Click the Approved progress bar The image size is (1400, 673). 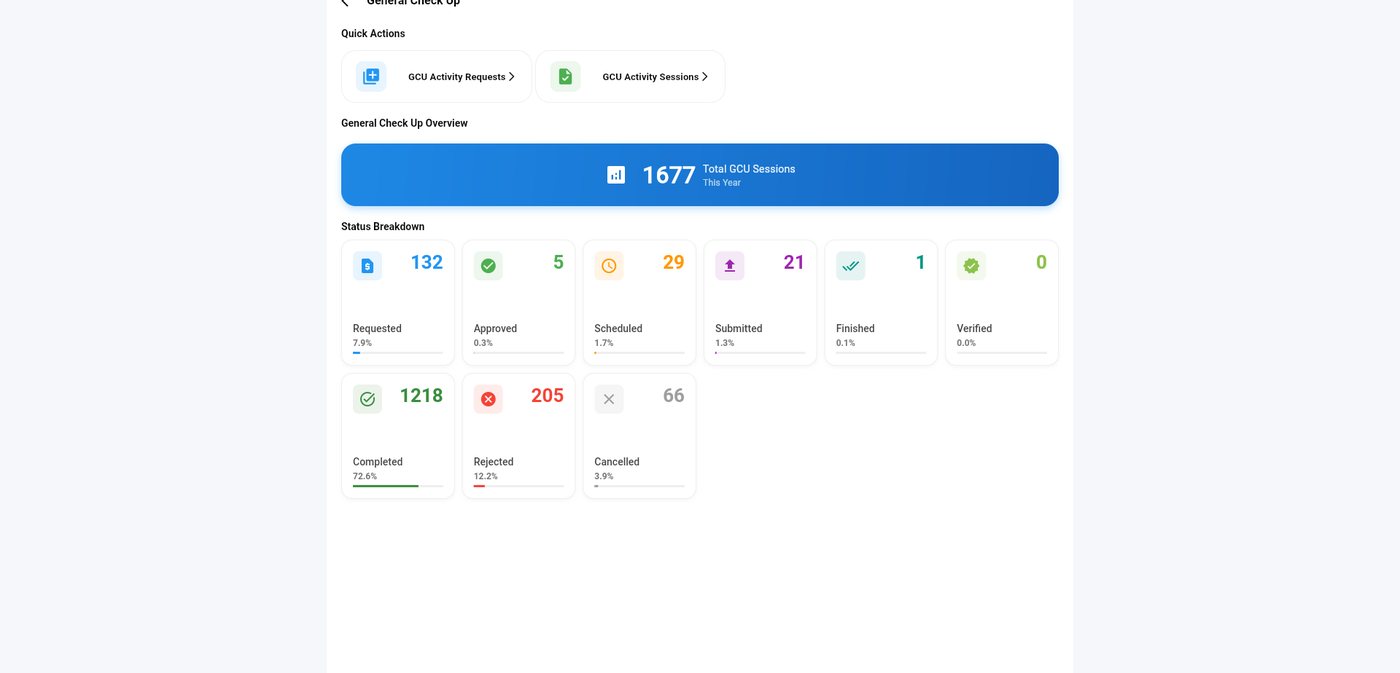click(x=519, y=352)
